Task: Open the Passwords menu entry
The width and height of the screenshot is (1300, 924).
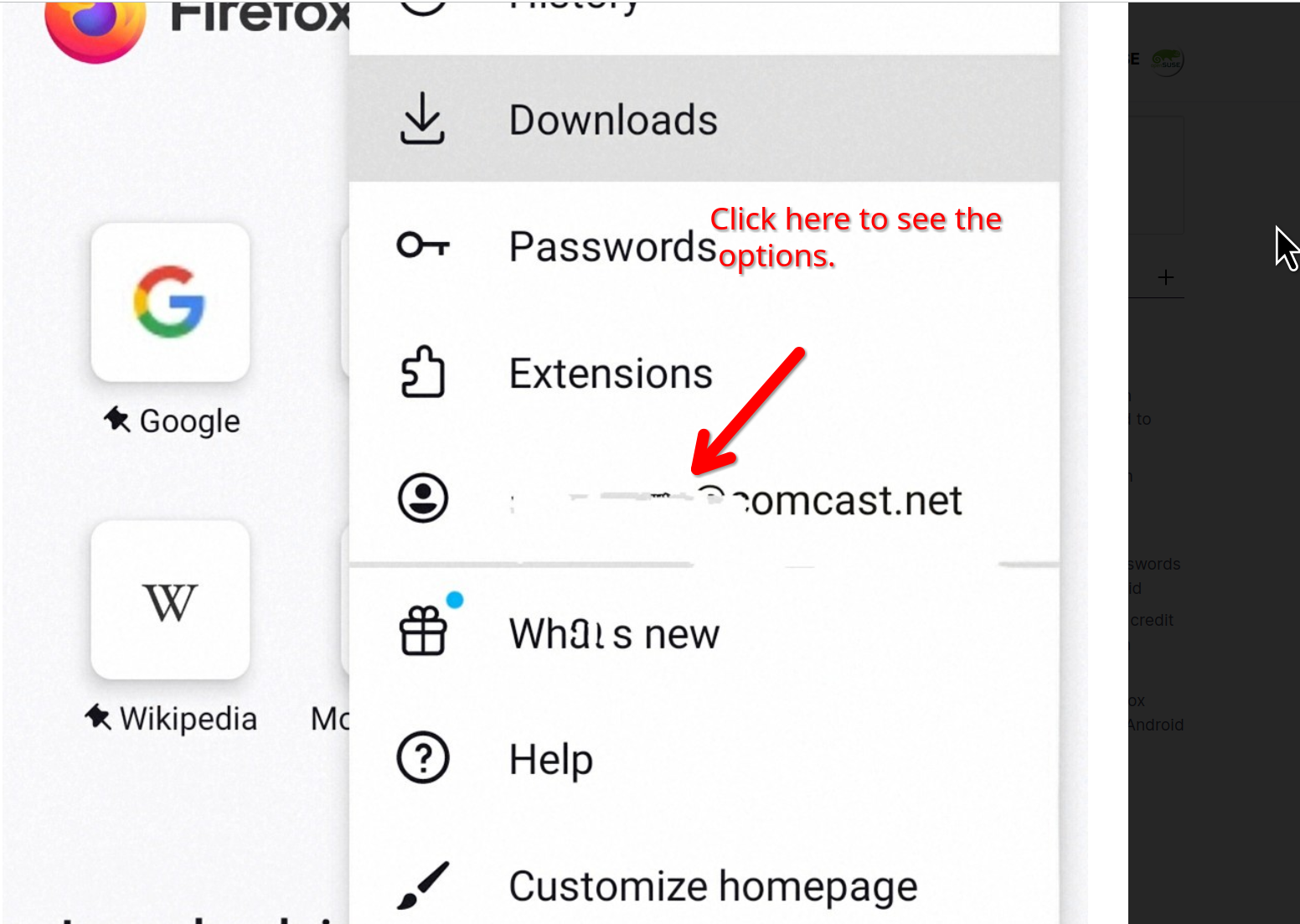Action: pos(704,245)
